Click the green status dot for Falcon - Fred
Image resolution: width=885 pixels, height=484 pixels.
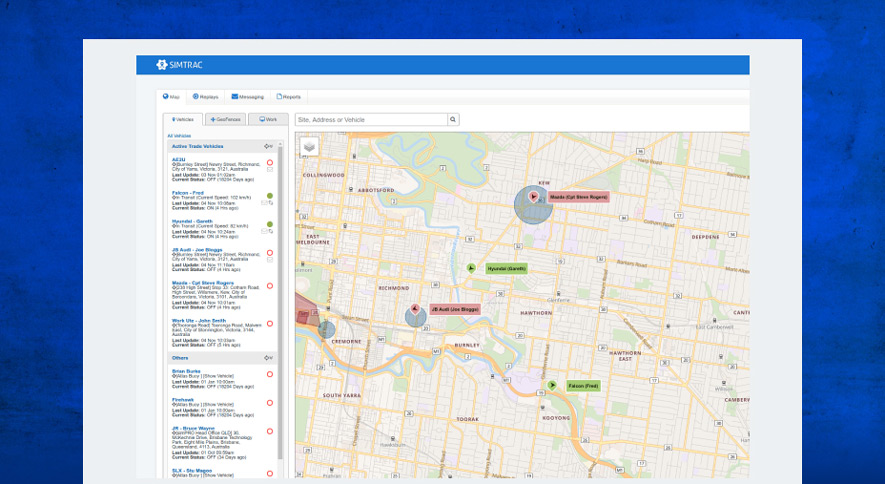click(270, 196)
